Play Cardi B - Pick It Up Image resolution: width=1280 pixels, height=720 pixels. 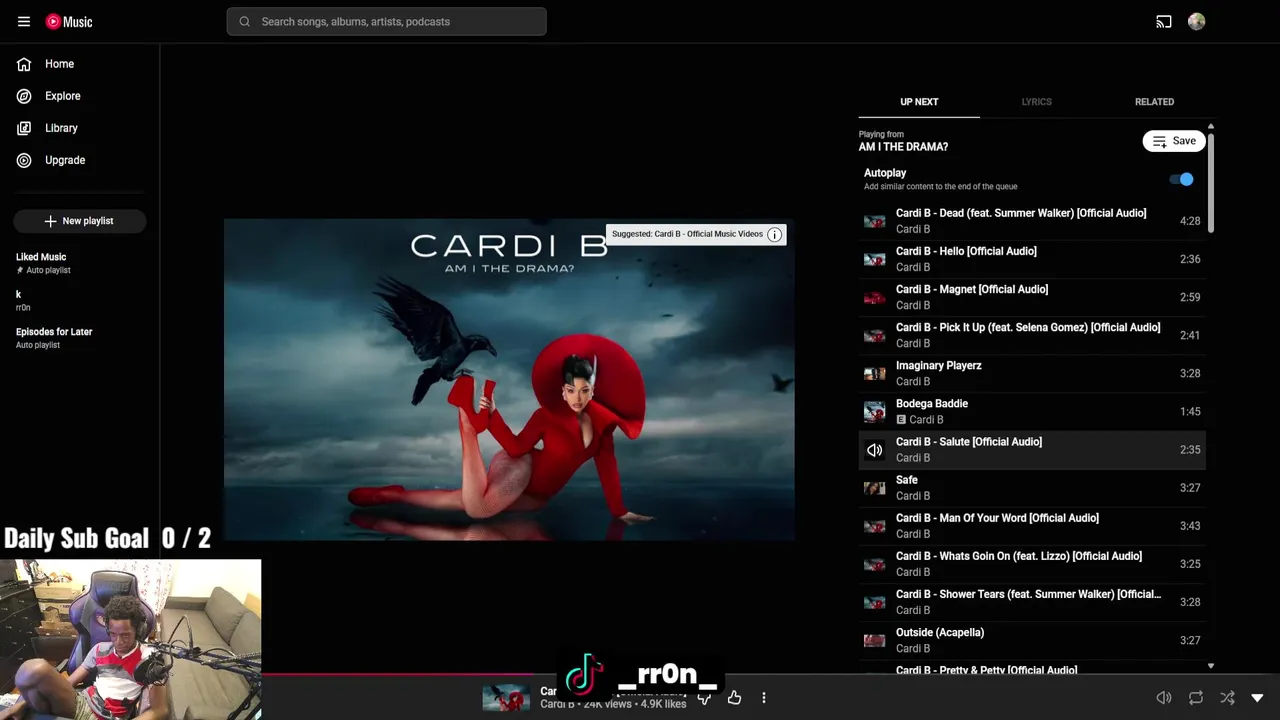[1032, 335]
